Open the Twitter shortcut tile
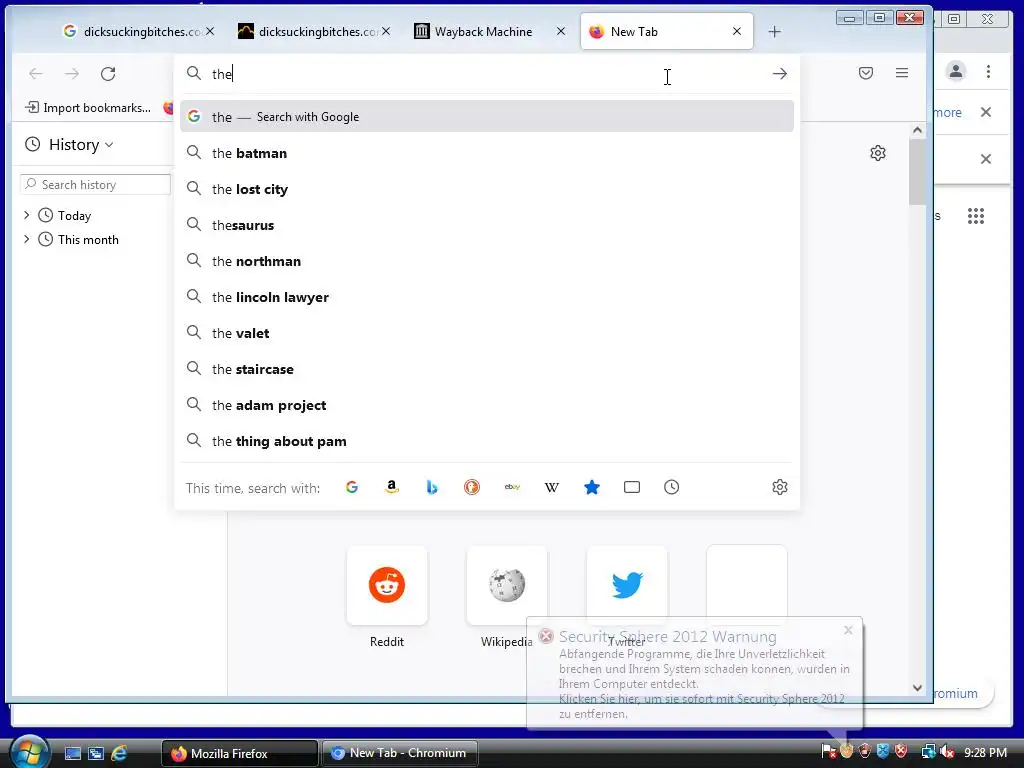Screen dimensions: 1024x768 click(x=627, y=585)
